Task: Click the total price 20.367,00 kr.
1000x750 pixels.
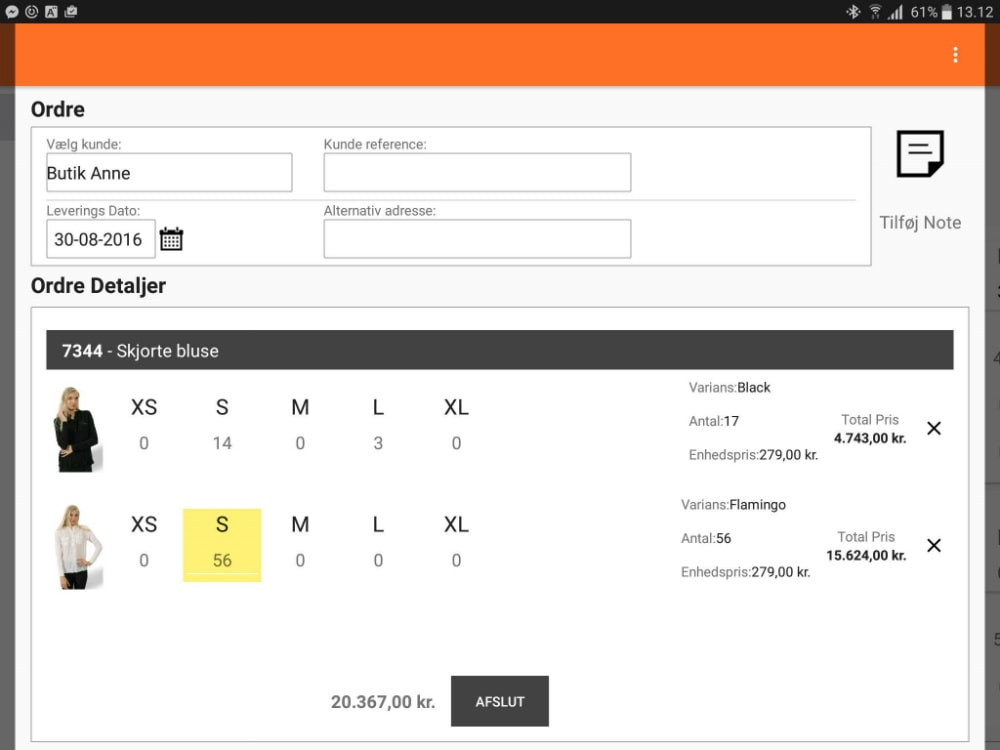Action: [383, 701]
